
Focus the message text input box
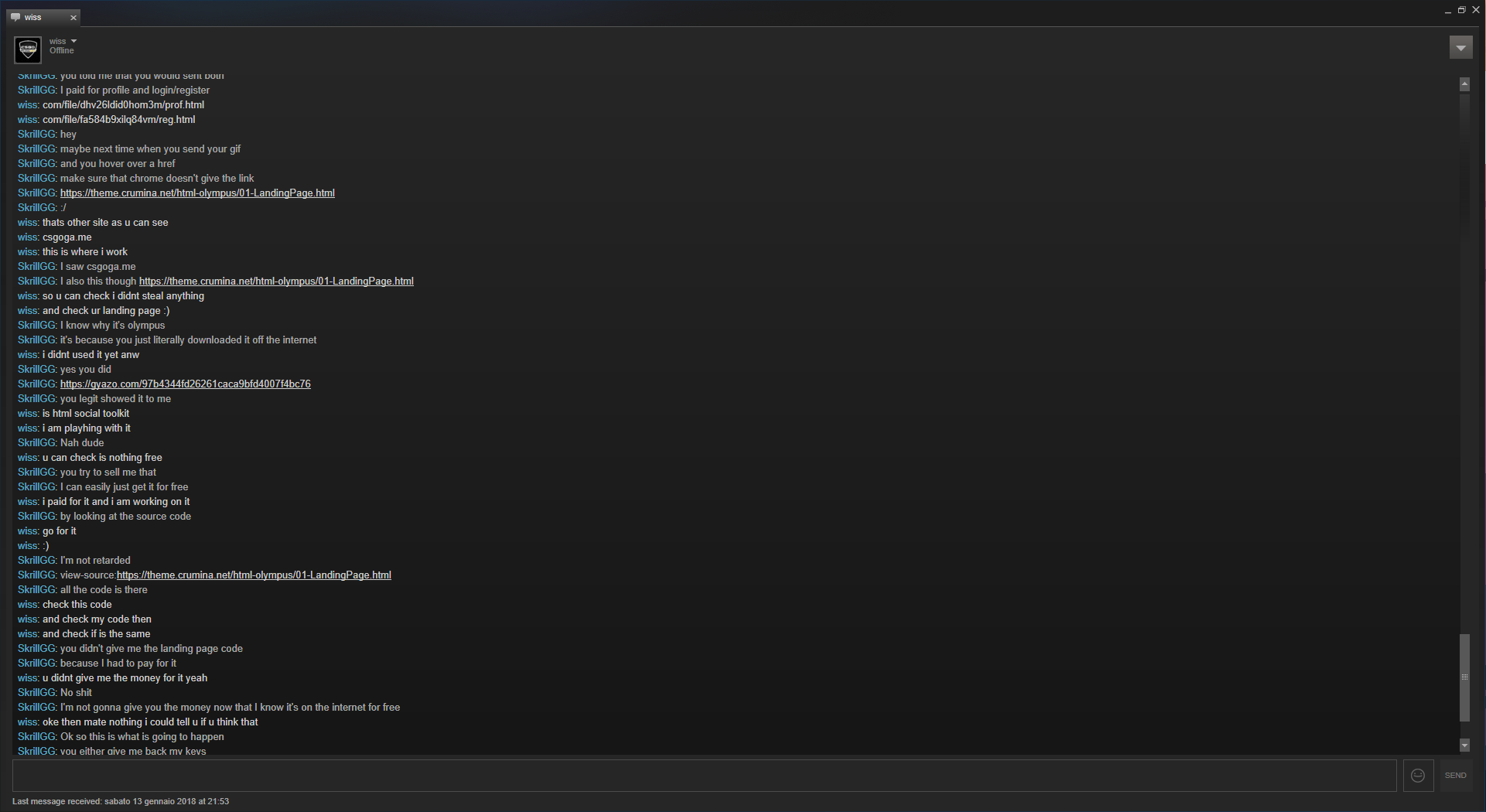coord(704,775)
